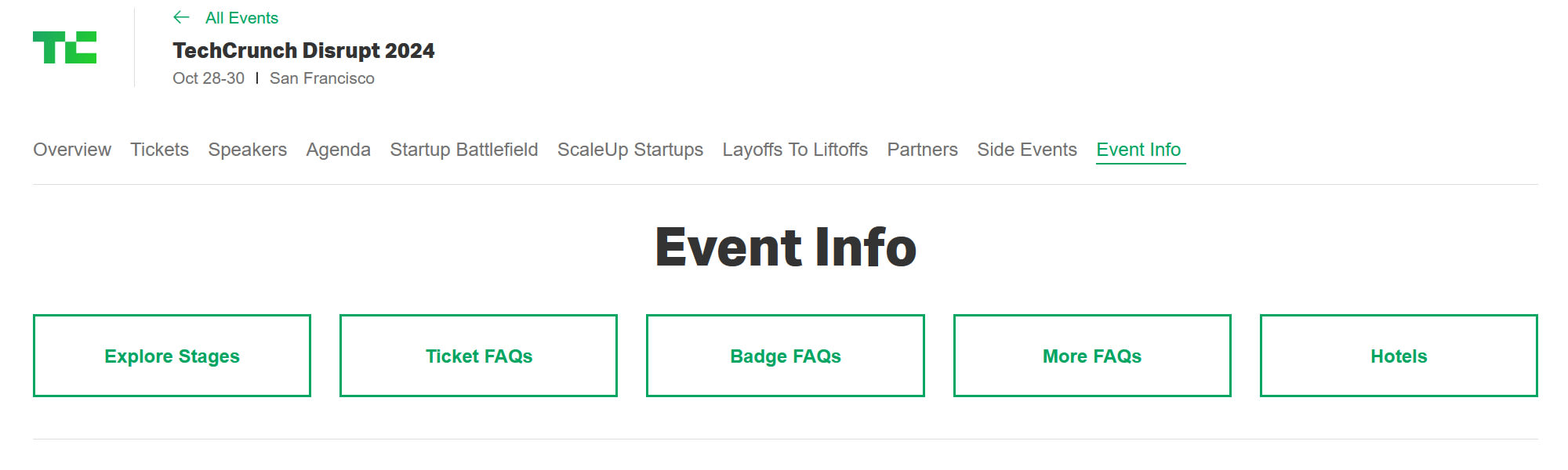This screenshot has height=470, width=1568.
Task: Open the Startup Battlefield section
Action: (463, 150)
